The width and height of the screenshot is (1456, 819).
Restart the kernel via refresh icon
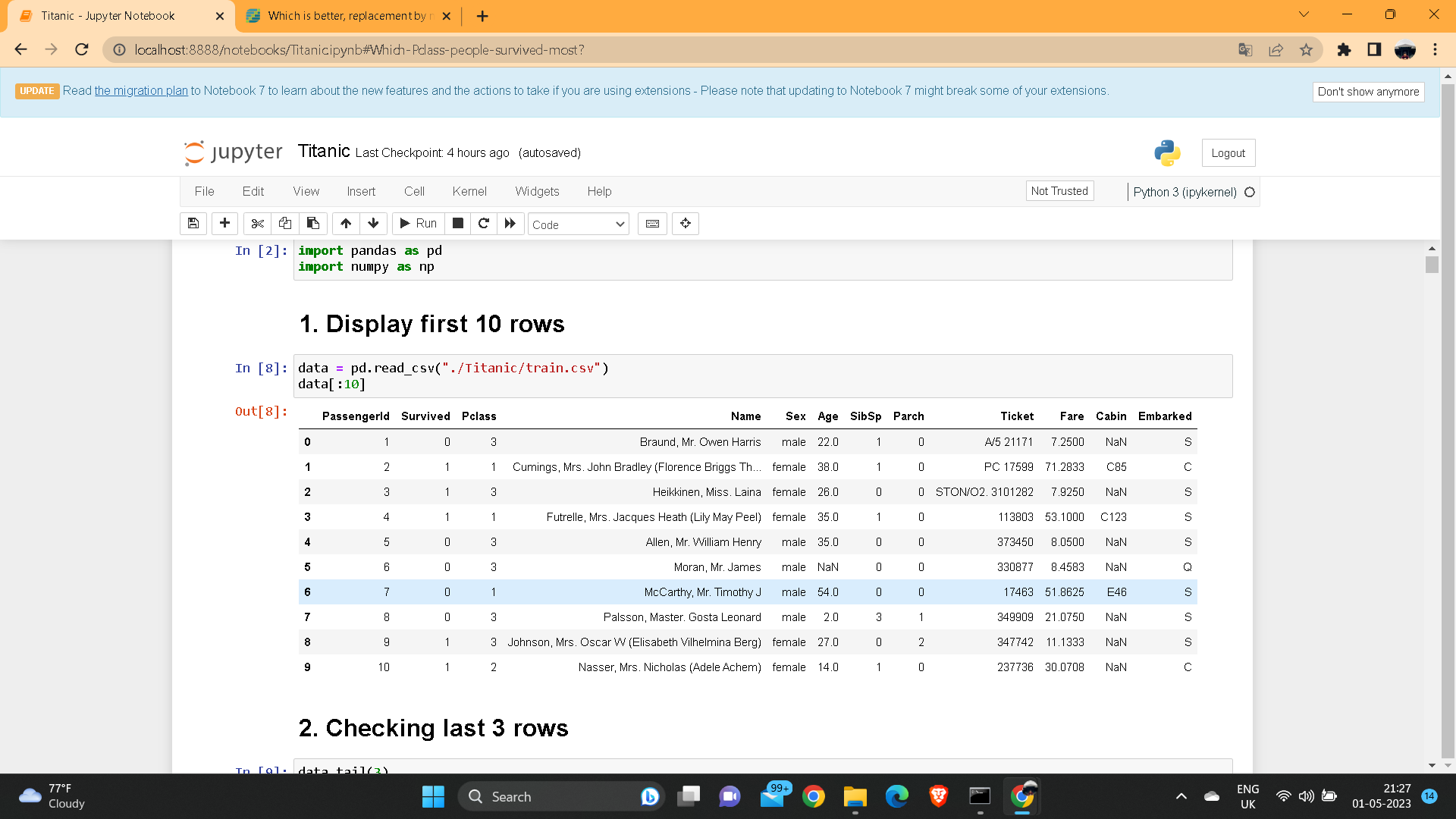coord(484,223)
